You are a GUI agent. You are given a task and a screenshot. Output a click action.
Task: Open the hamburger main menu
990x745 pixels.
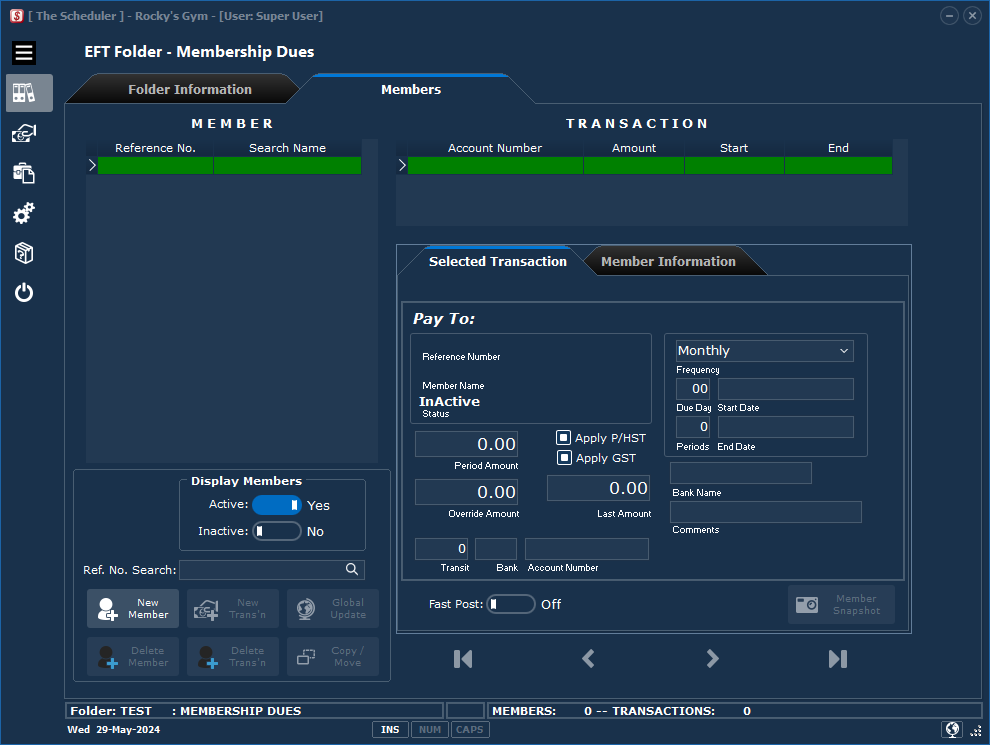pos(24,53)
